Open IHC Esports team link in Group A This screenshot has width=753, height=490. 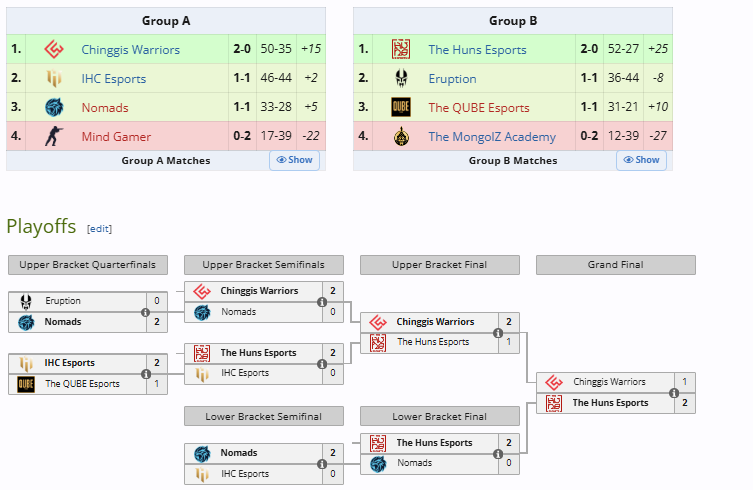click(113, 78)
